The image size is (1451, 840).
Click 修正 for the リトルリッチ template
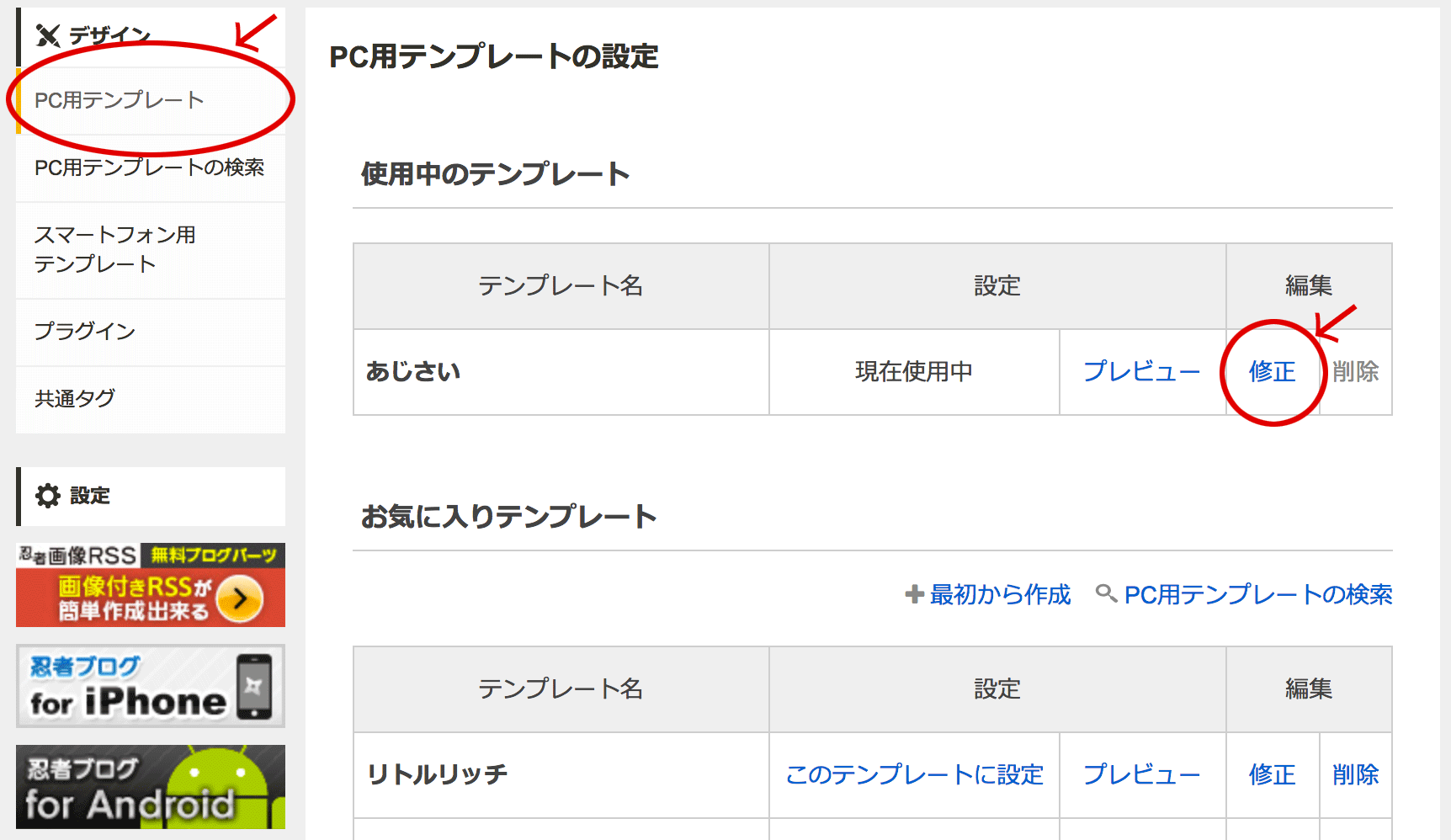tap(1272, 774)
